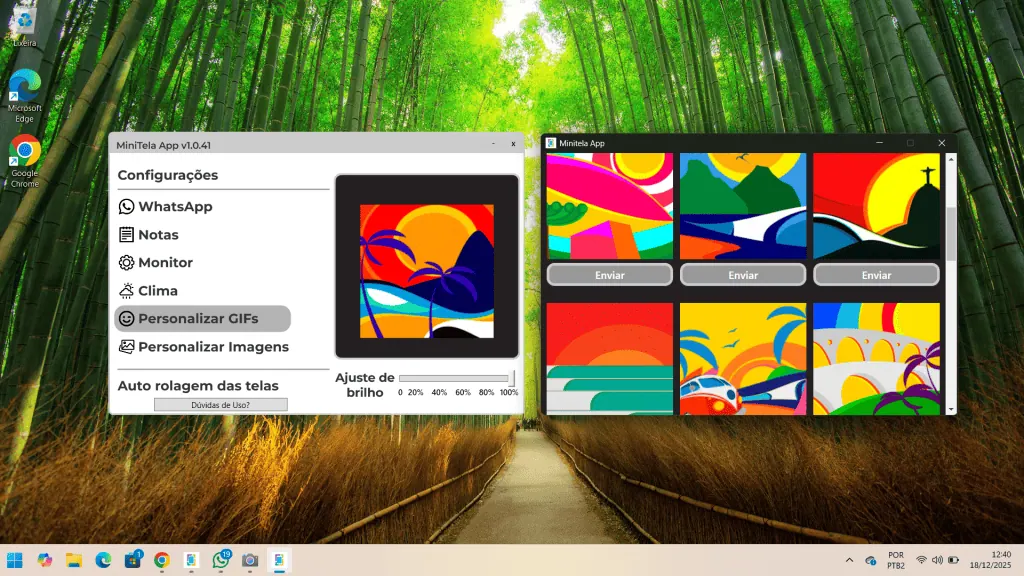Screen dimensions: 1024x576
Task: Open Google Chrome from the desktop shortcut
Action: pos(24,151)
